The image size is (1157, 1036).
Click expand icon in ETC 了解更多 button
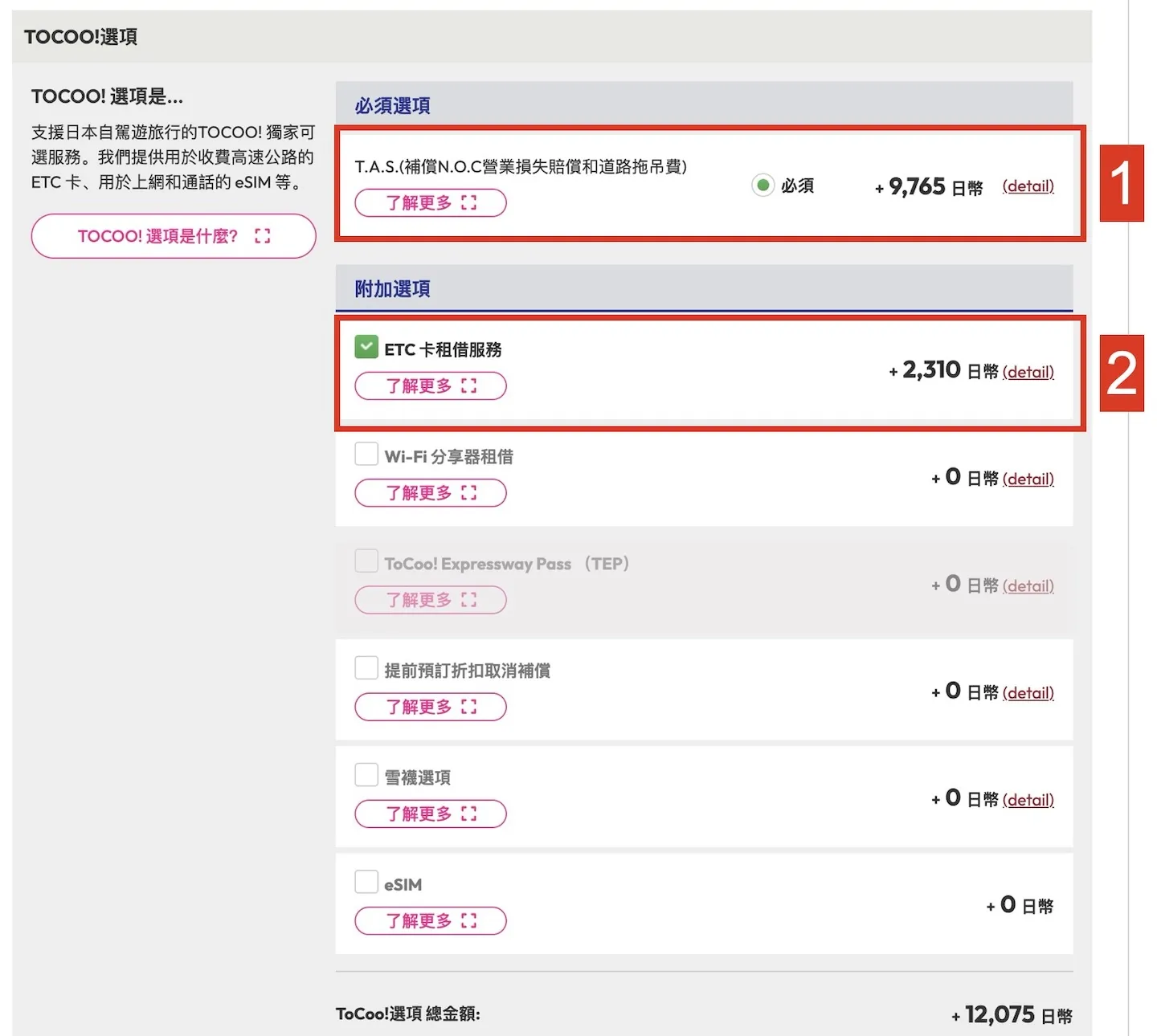469,386
